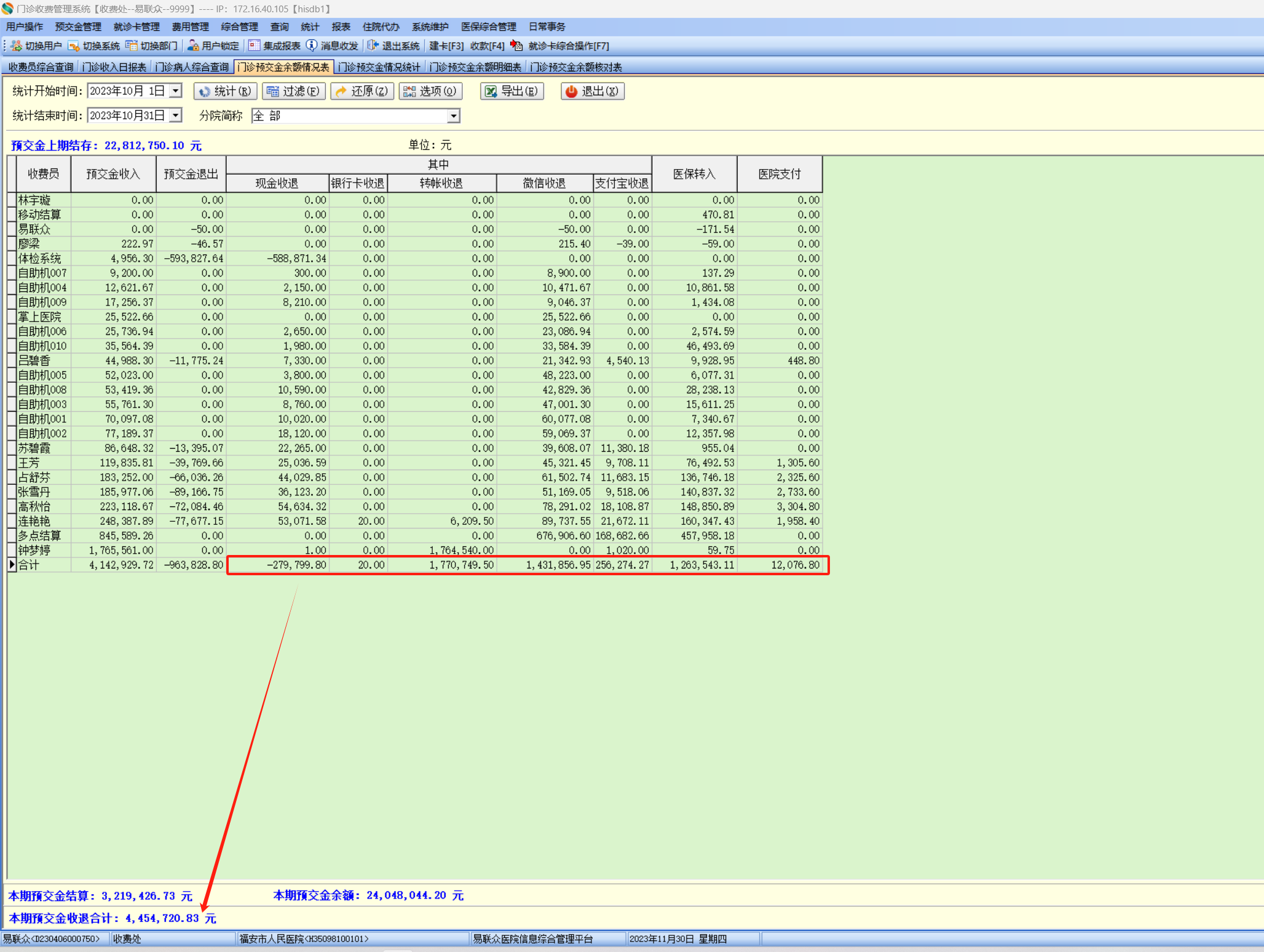
Task: Expand 统计开始时间 date dropdown arrow
Action: pyautogui.click(x=176, y=91)
